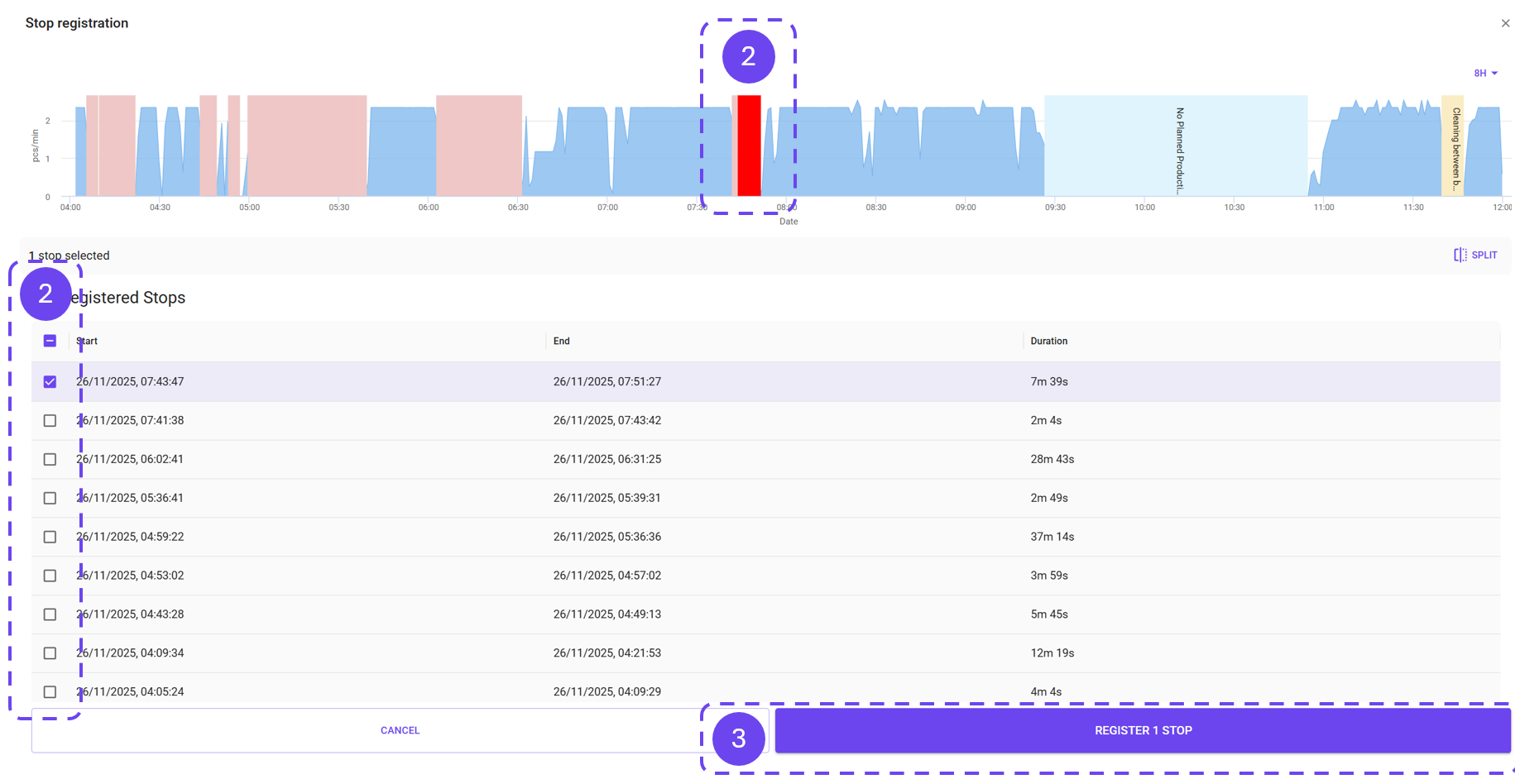Screen dimensions: 1515x784
Task: Sort by Duration column header
Action: tap(1048, 341)
